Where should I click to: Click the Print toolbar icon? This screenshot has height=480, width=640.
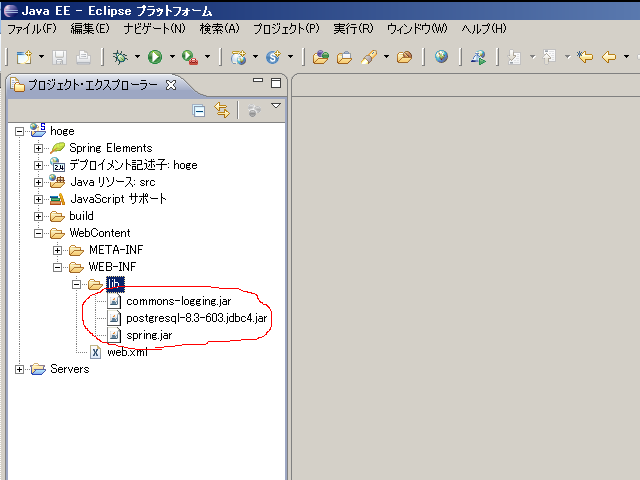tap(84, 57)
